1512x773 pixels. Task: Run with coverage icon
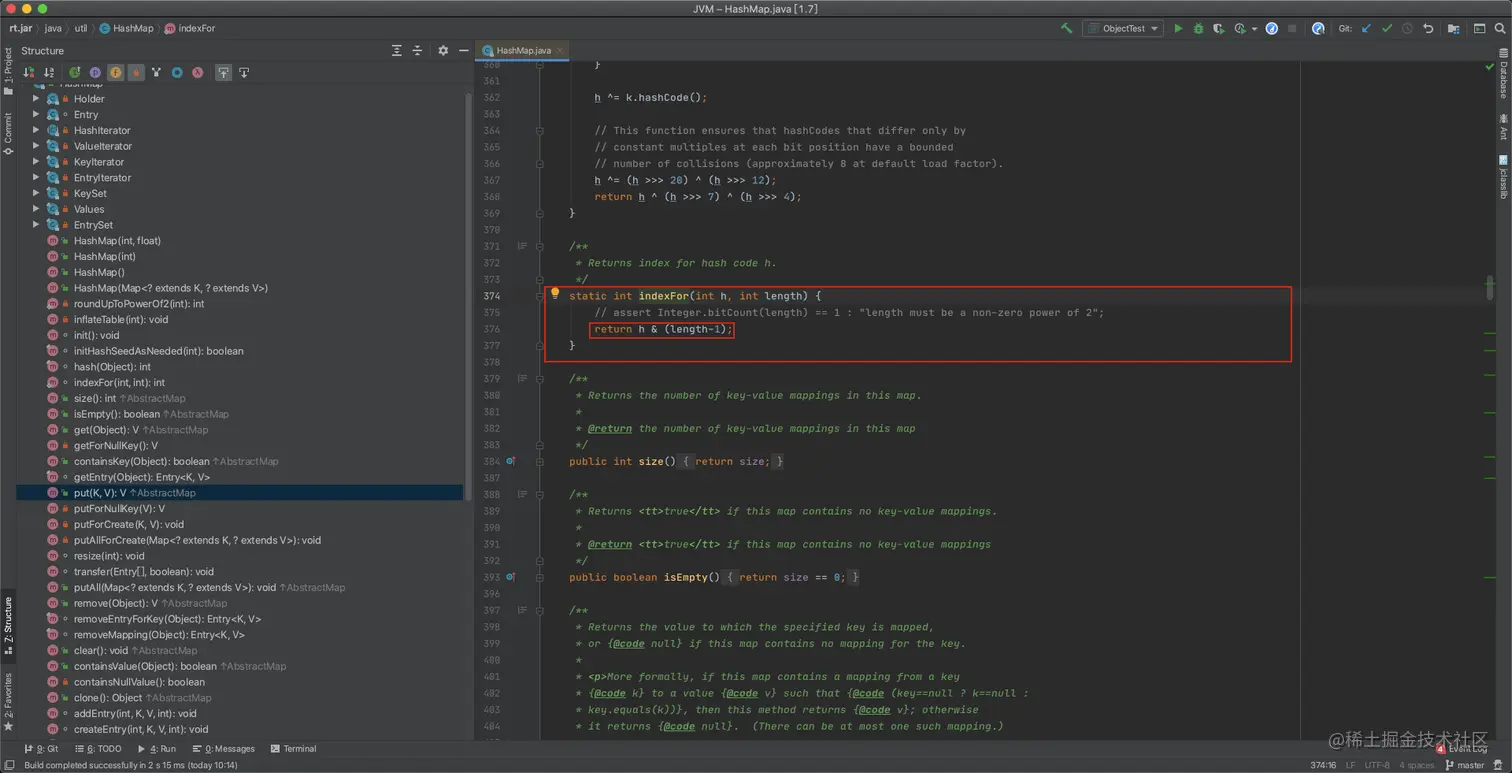tap(1218, 29)
